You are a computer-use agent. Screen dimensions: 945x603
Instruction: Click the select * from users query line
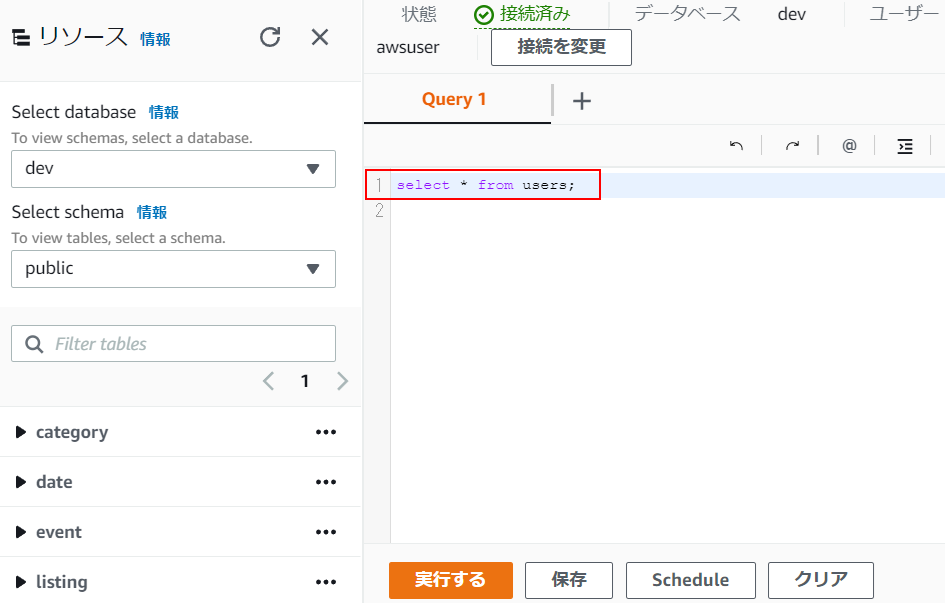pyautogui.click(x=486, y=185)
